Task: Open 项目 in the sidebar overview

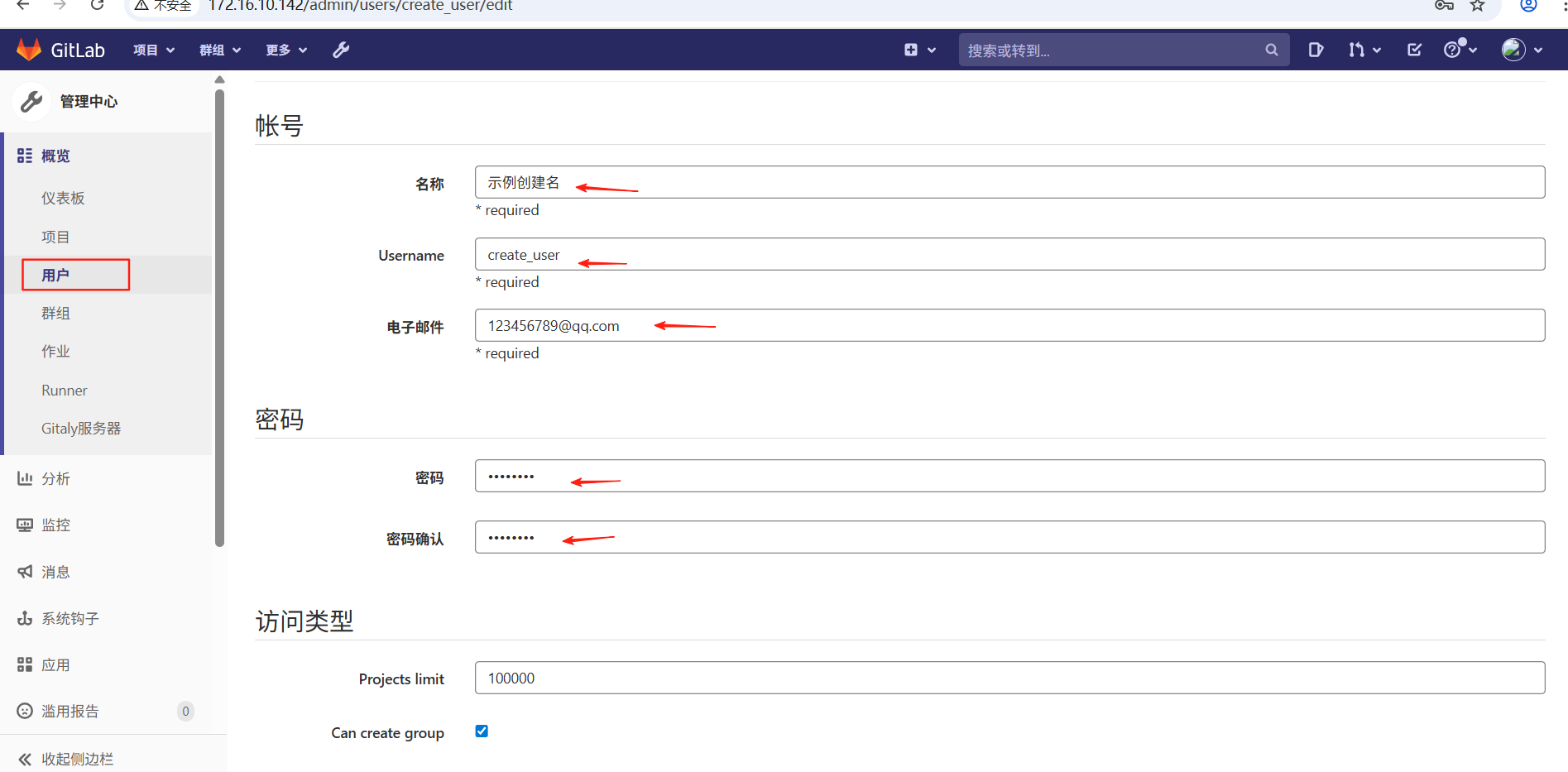Action: pyautogui.click(x=55, y=237)
